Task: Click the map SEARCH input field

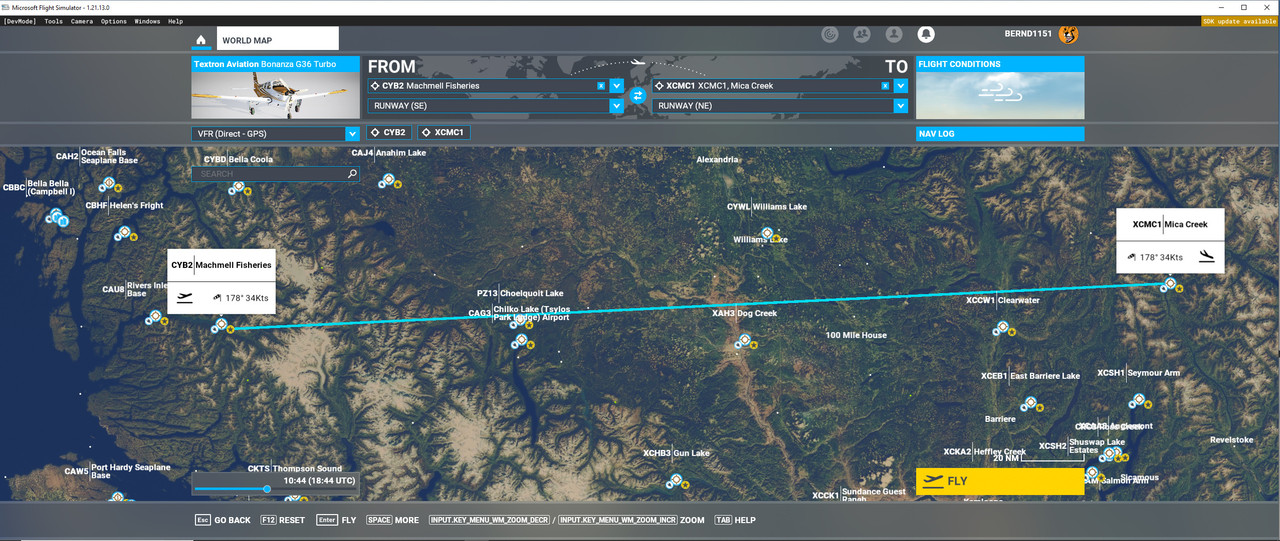Action: [275, 174]
